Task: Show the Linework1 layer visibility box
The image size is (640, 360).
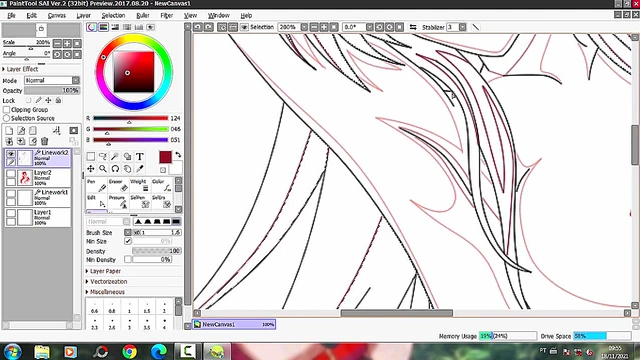Action: 11,193
